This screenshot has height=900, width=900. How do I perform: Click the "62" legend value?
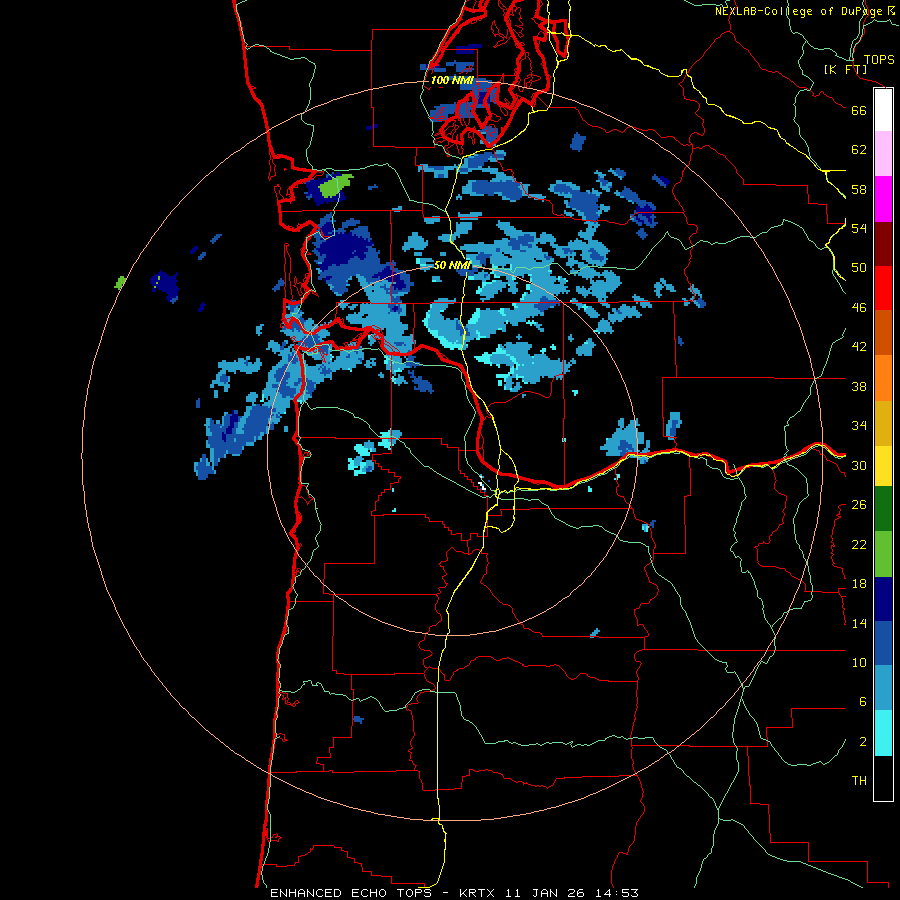859,150
